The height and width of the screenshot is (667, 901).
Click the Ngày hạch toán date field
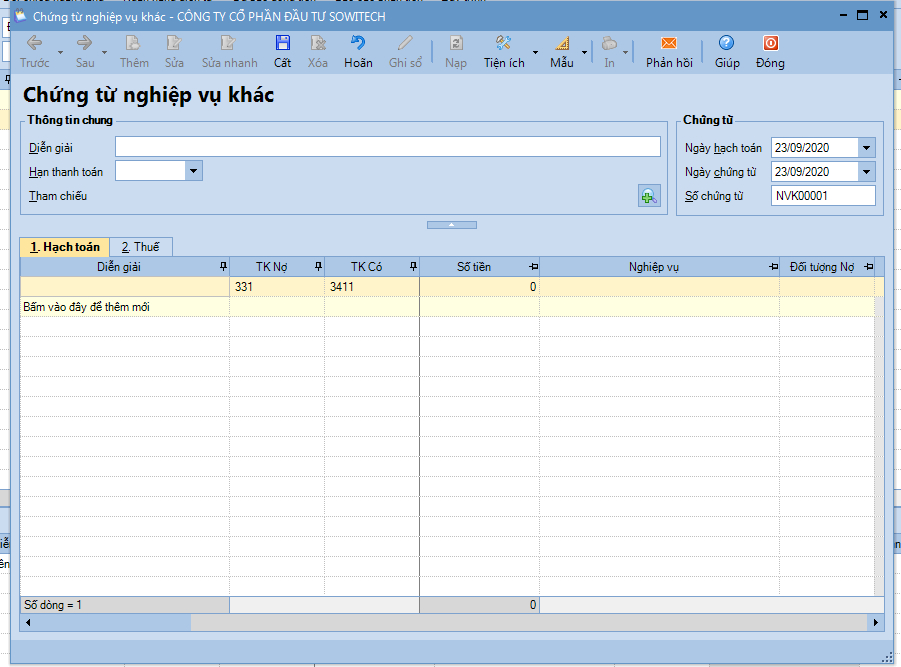point(815,148)
